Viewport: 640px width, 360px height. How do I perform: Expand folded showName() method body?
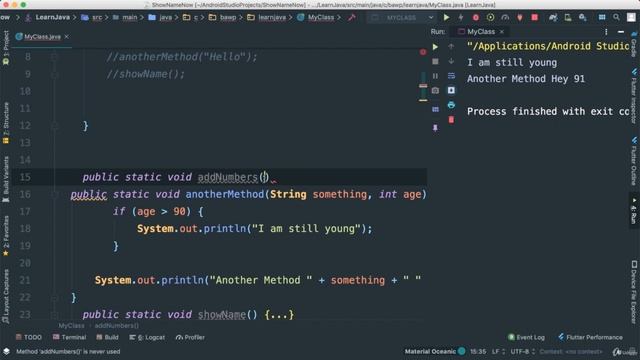[x=279, y=315]
